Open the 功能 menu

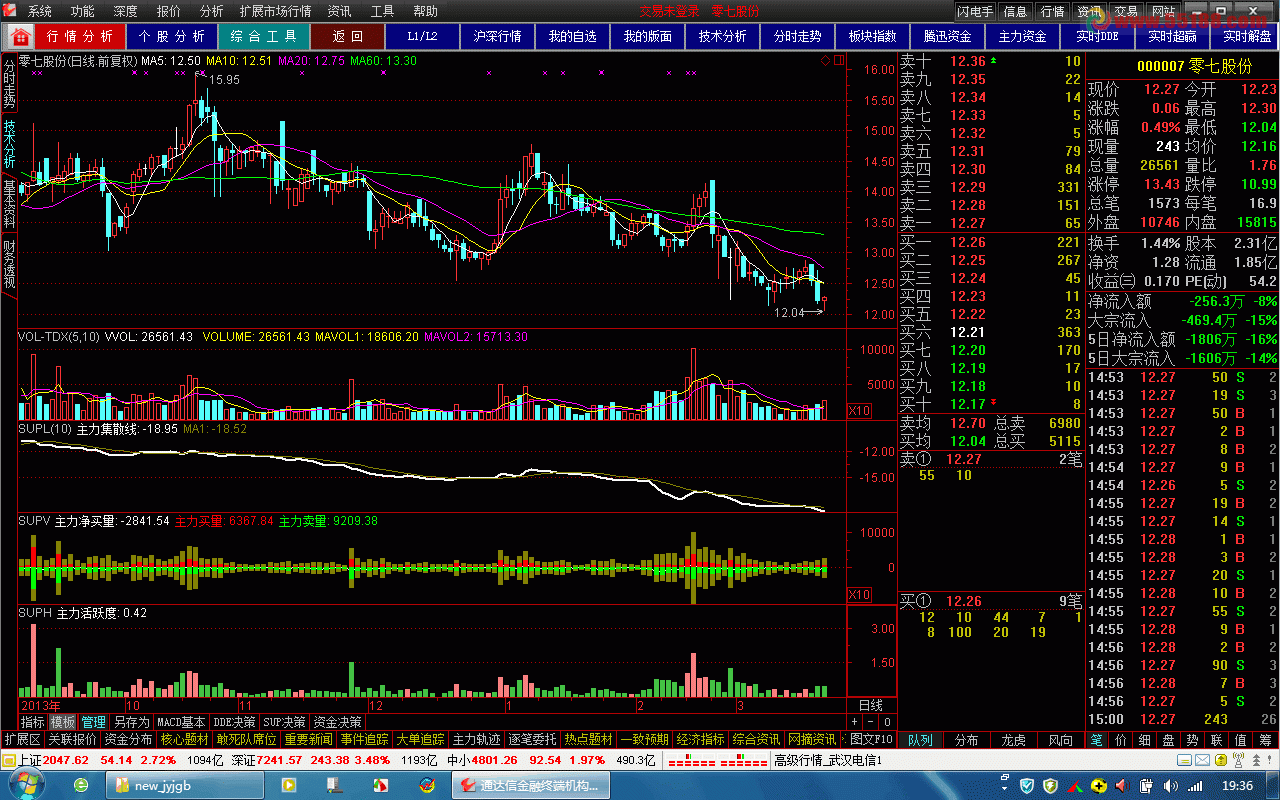point(82,11)
